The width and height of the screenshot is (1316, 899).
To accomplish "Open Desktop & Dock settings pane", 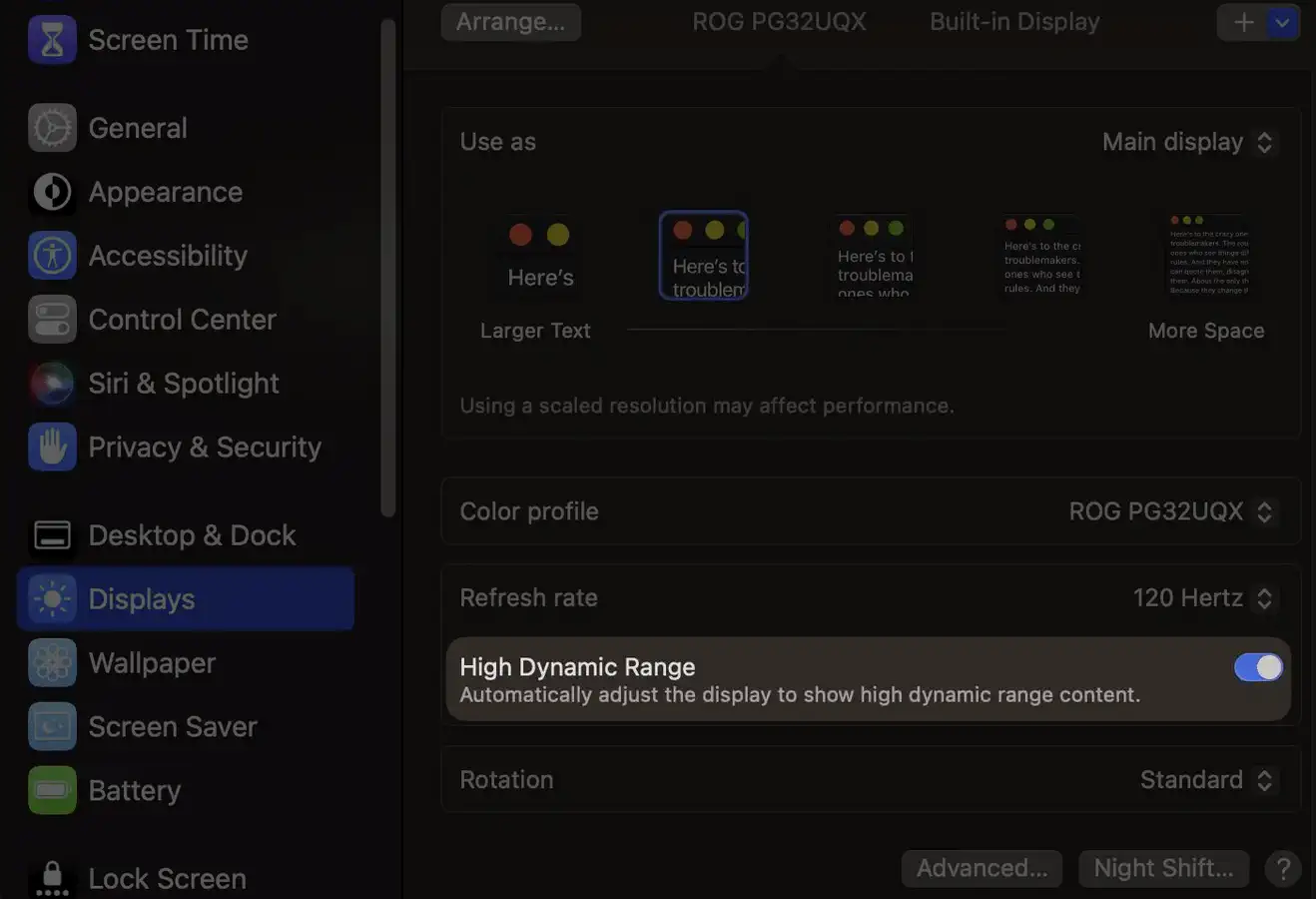I will (186, 535).
